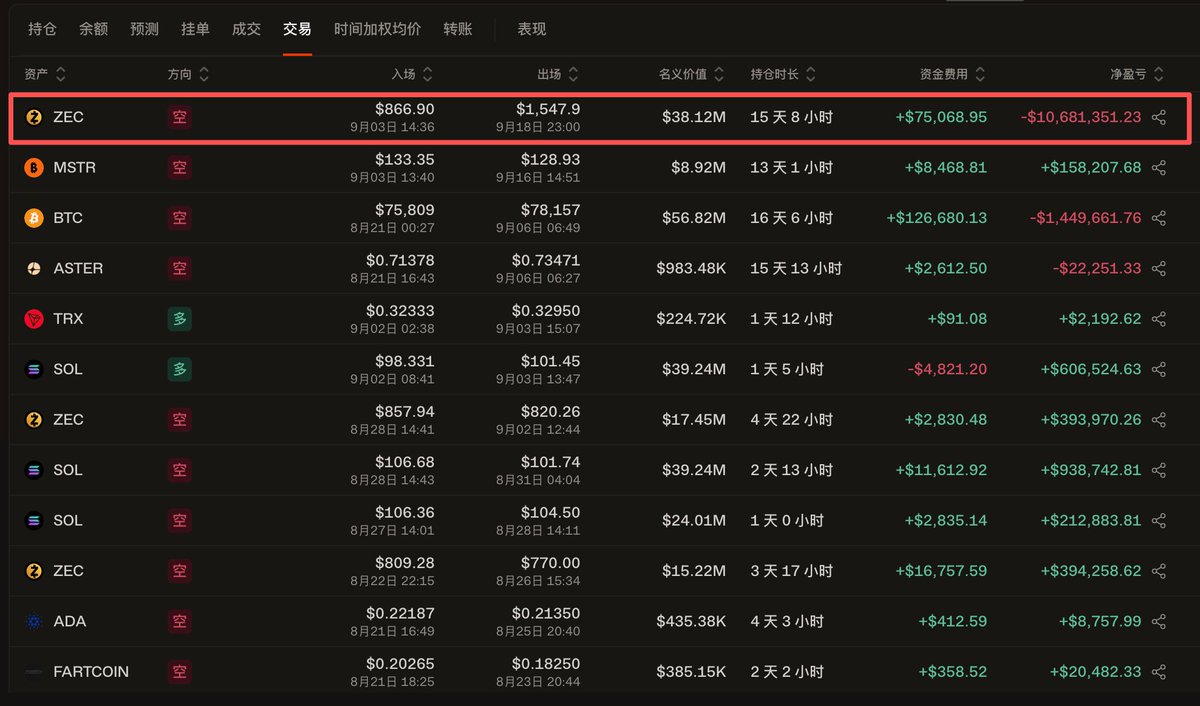1200x706 pixels.
Task: Share the MSTR trade result
Action: [1159, 167]
